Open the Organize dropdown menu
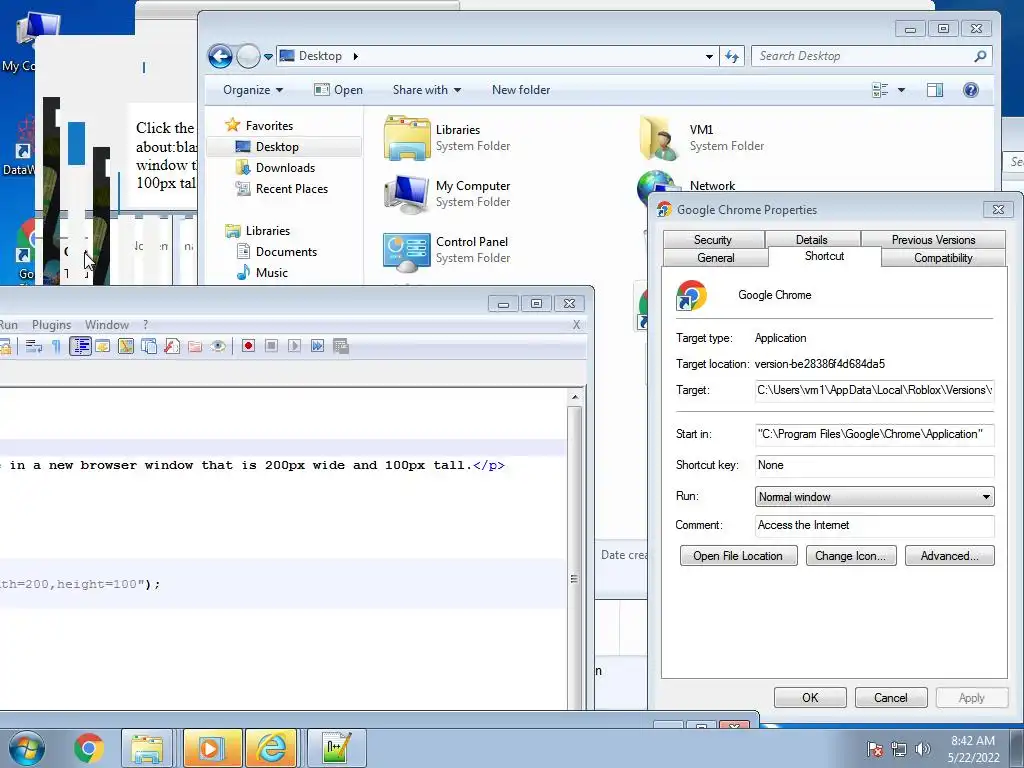Image resolution: width=1024 pixels, height=768 pixels. [253, 90]
